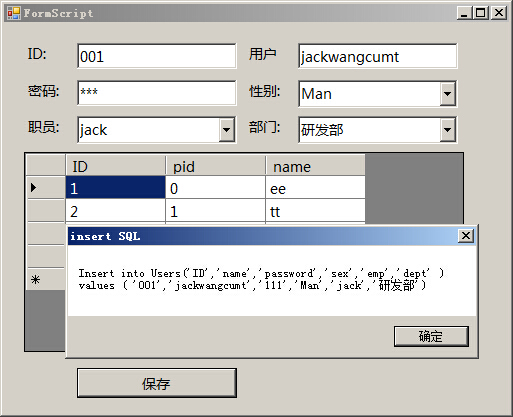Sort grid by ID column header

[x=115, y=165]
